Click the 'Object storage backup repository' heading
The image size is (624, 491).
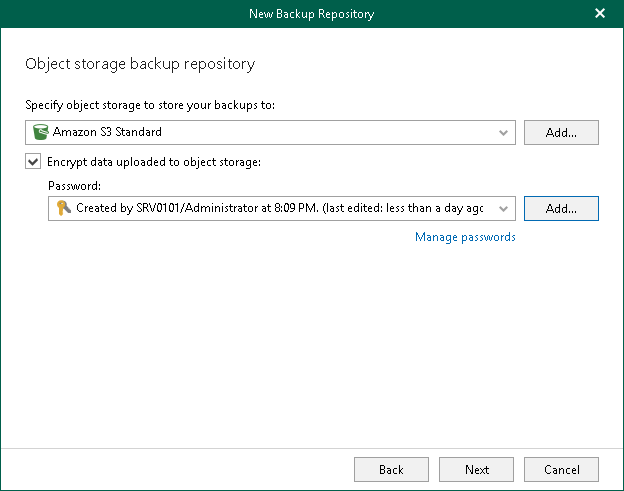pyautogui.click(x=139, y=64)
